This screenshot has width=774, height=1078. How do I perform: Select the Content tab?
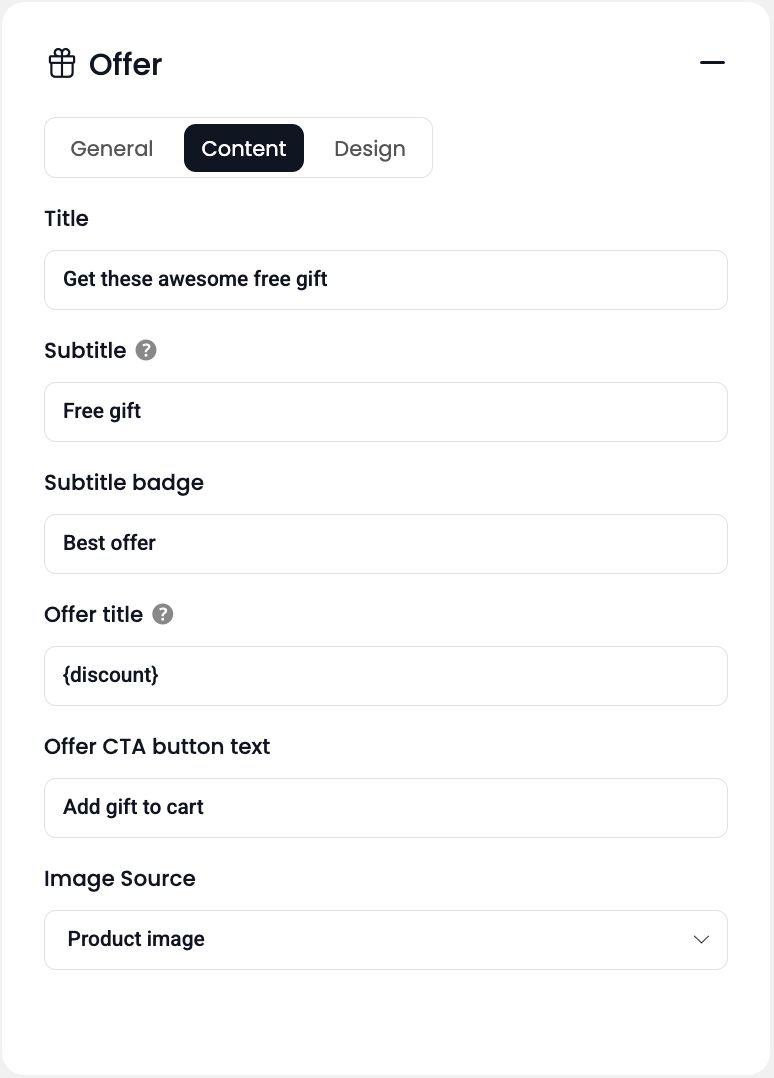tap(244, 148)
